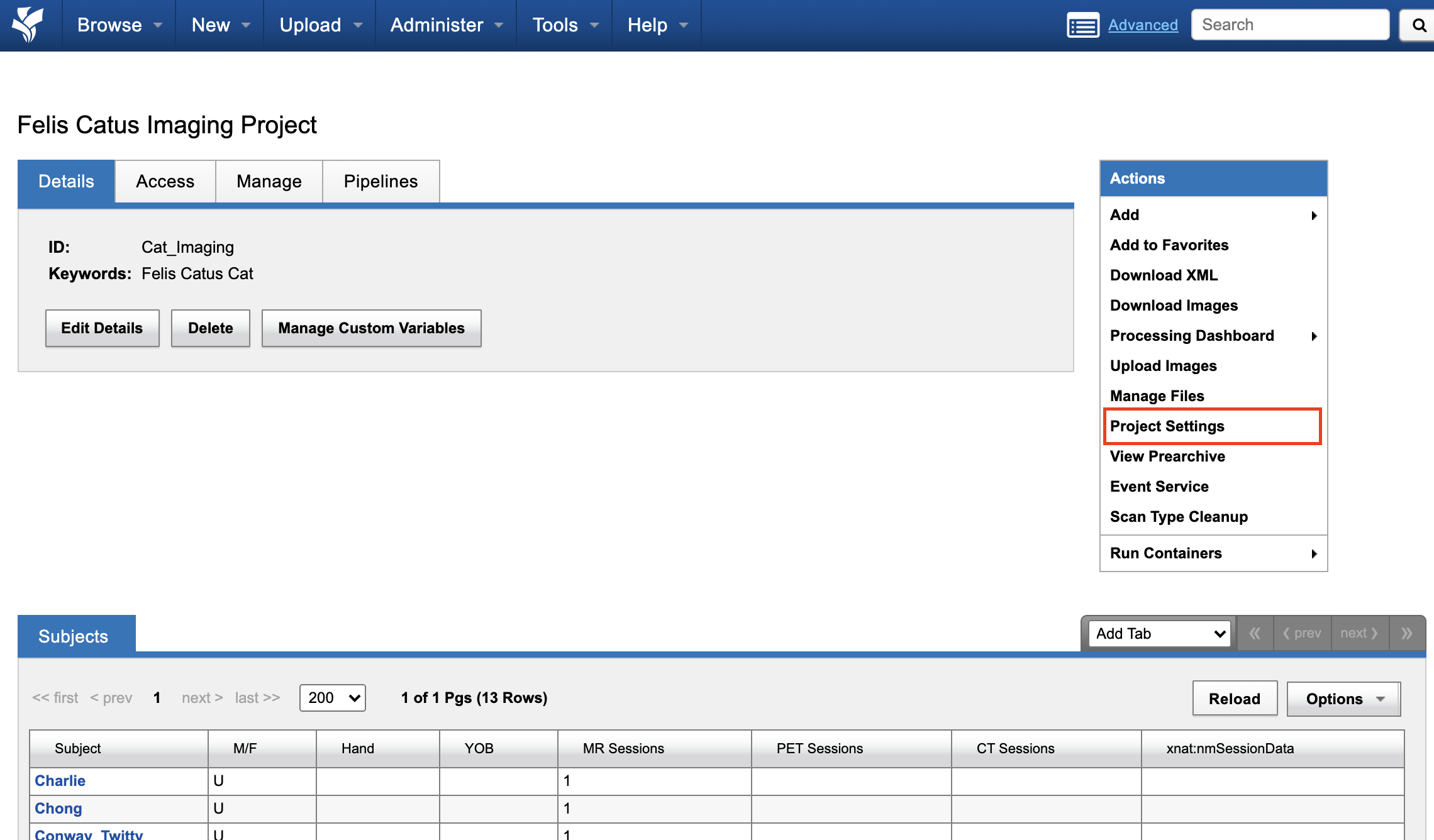Jump to last tab arrow icon
Screen dimensions: 1434x840
pyautogui.click(x=1407, y=633)
